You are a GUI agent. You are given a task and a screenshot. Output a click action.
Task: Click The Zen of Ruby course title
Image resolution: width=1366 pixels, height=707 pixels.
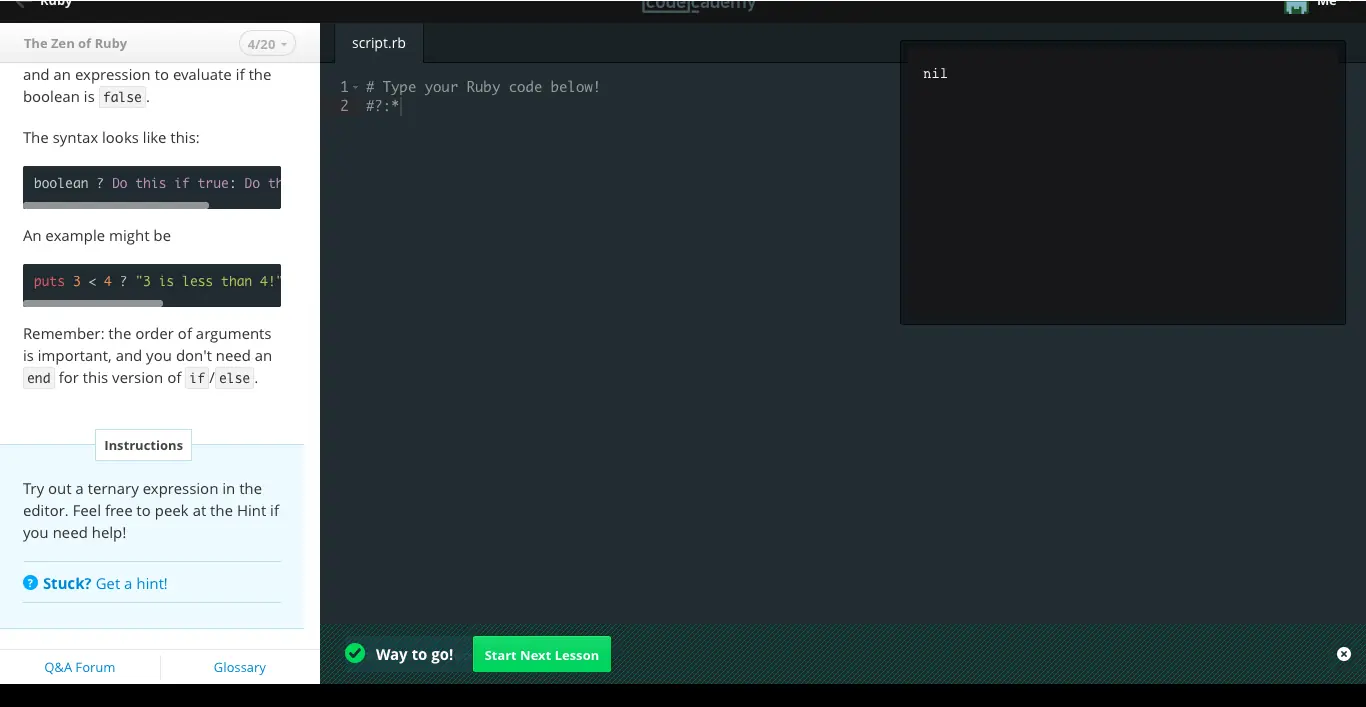75,44
